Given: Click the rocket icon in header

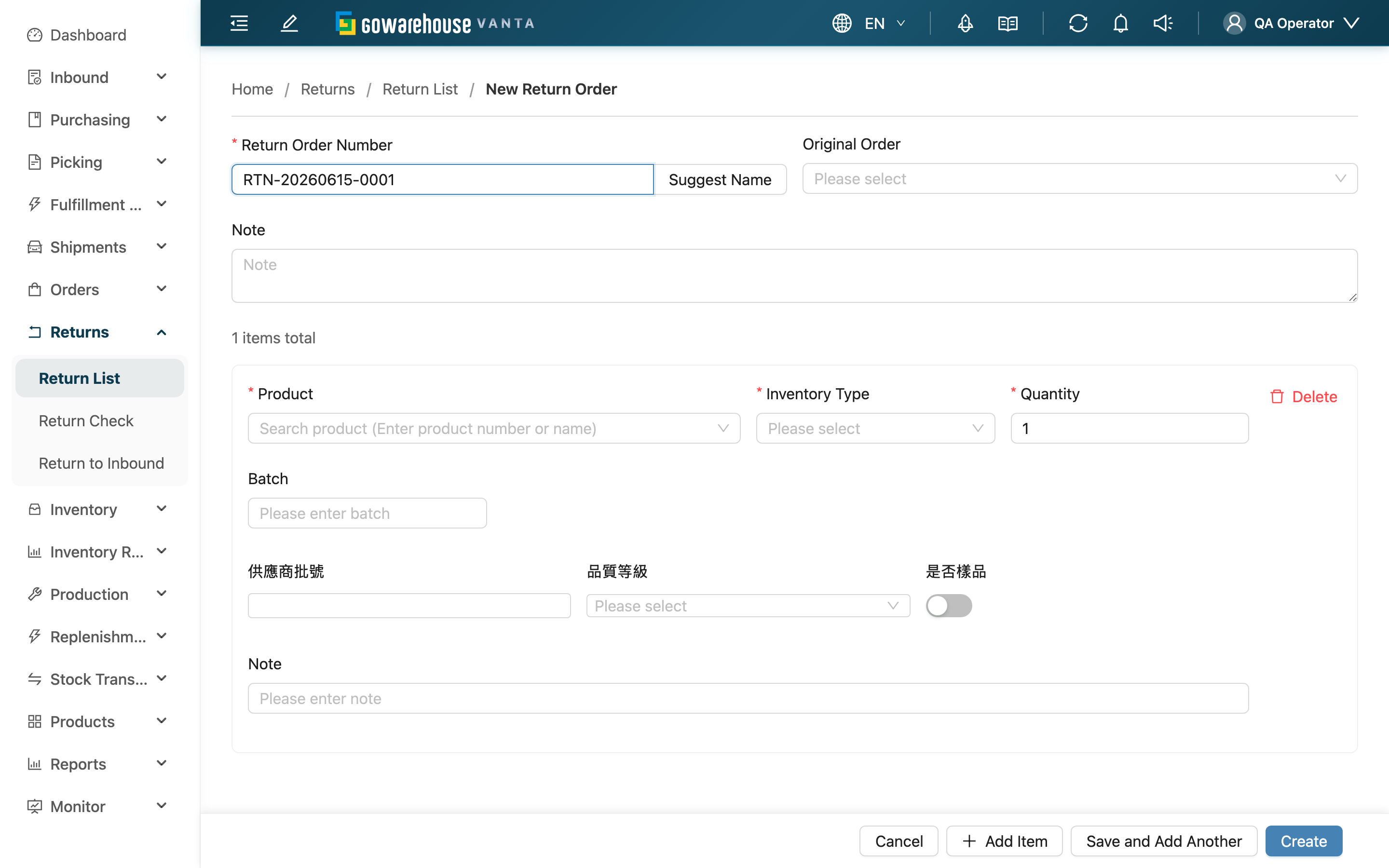Looking at the screenshot, I should [966, 23].
